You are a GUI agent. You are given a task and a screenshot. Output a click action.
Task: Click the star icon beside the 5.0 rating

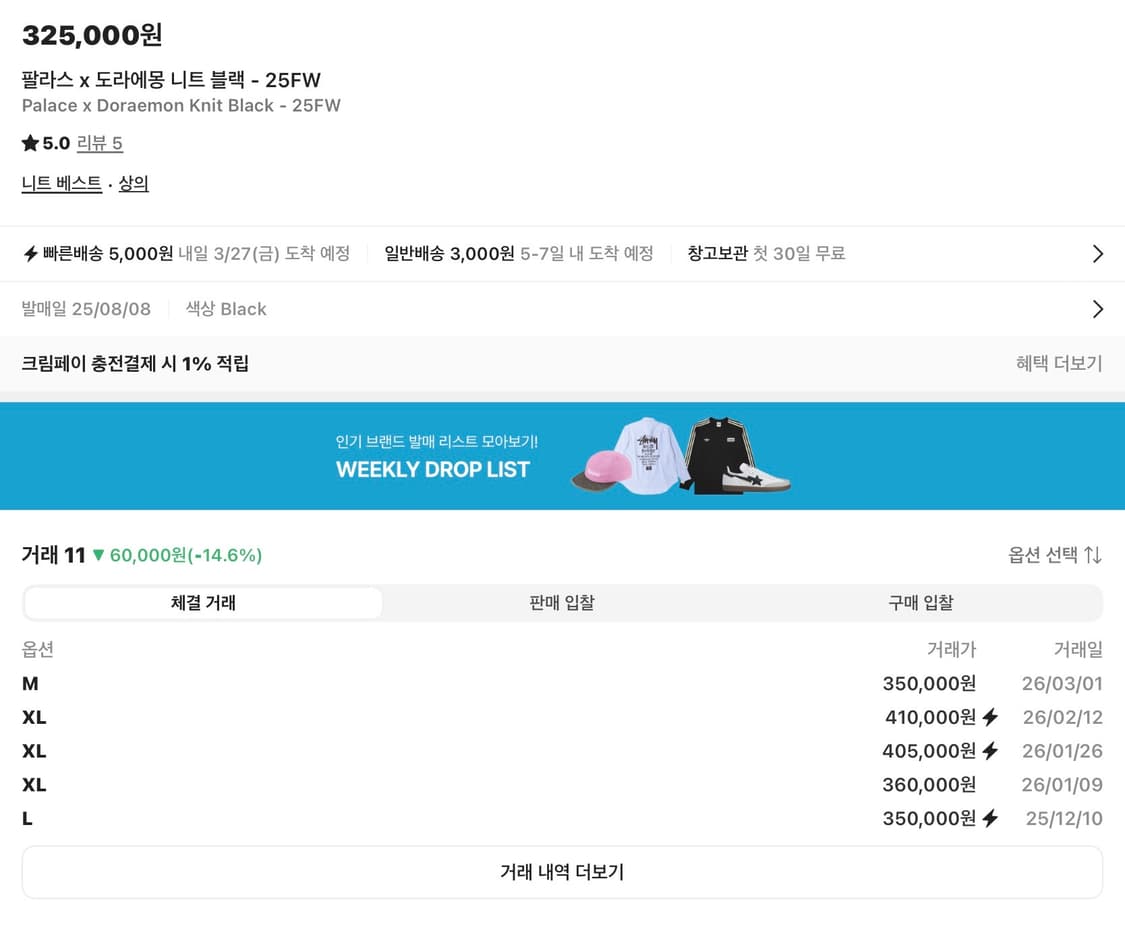click(29, 143)
